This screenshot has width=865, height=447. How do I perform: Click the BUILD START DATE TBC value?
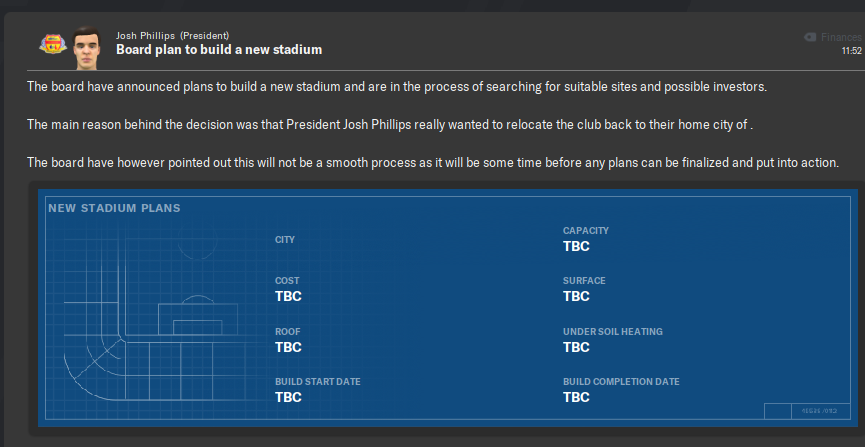point(289,397)
